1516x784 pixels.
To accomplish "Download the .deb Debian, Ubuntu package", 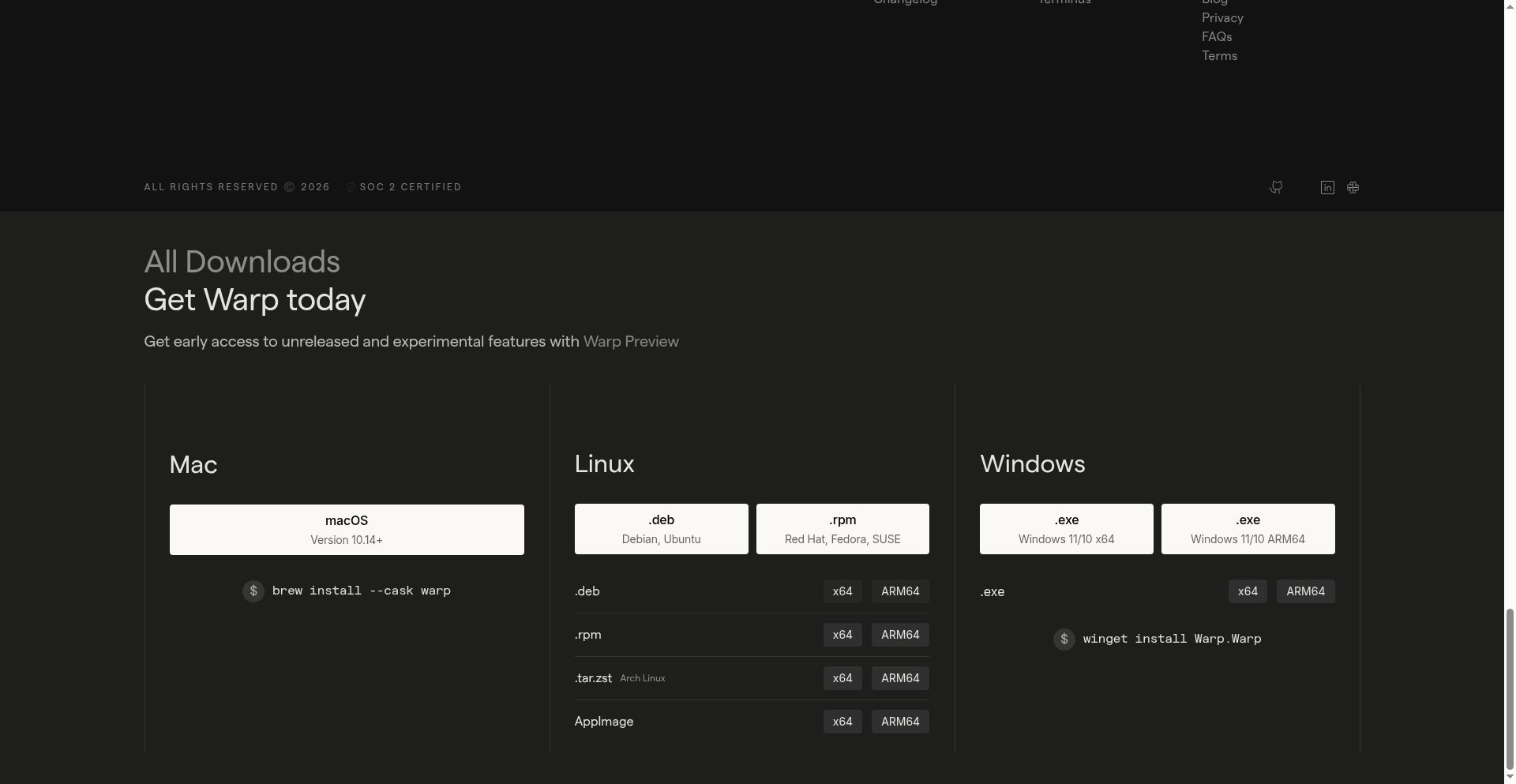I will (661, 529).
